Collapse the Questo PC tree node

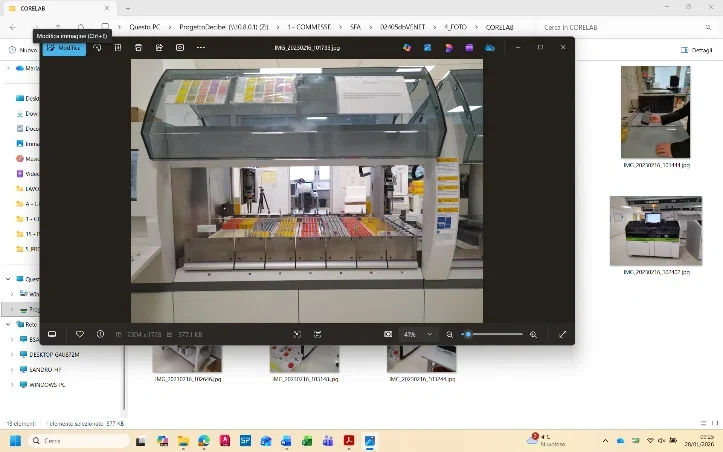(8, 279)
